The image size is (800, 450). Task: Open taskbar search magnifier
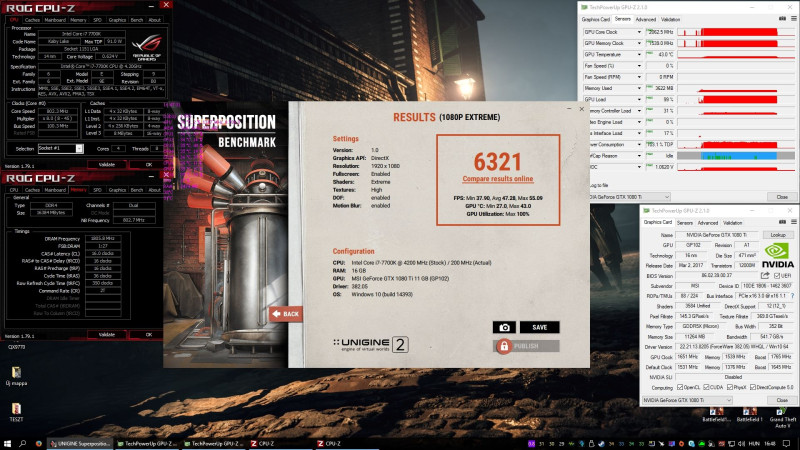pyautogui.click(x=22, y=444)
